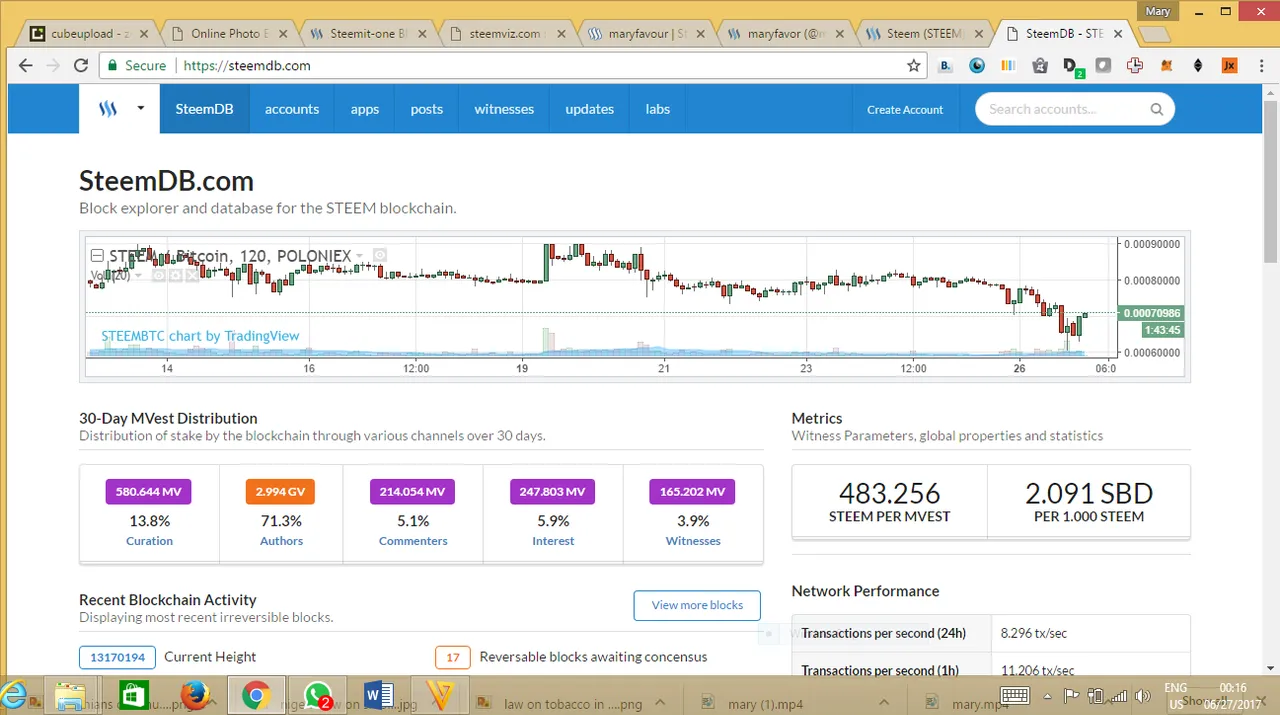Open the Authors link

click(x=281, y=541)
